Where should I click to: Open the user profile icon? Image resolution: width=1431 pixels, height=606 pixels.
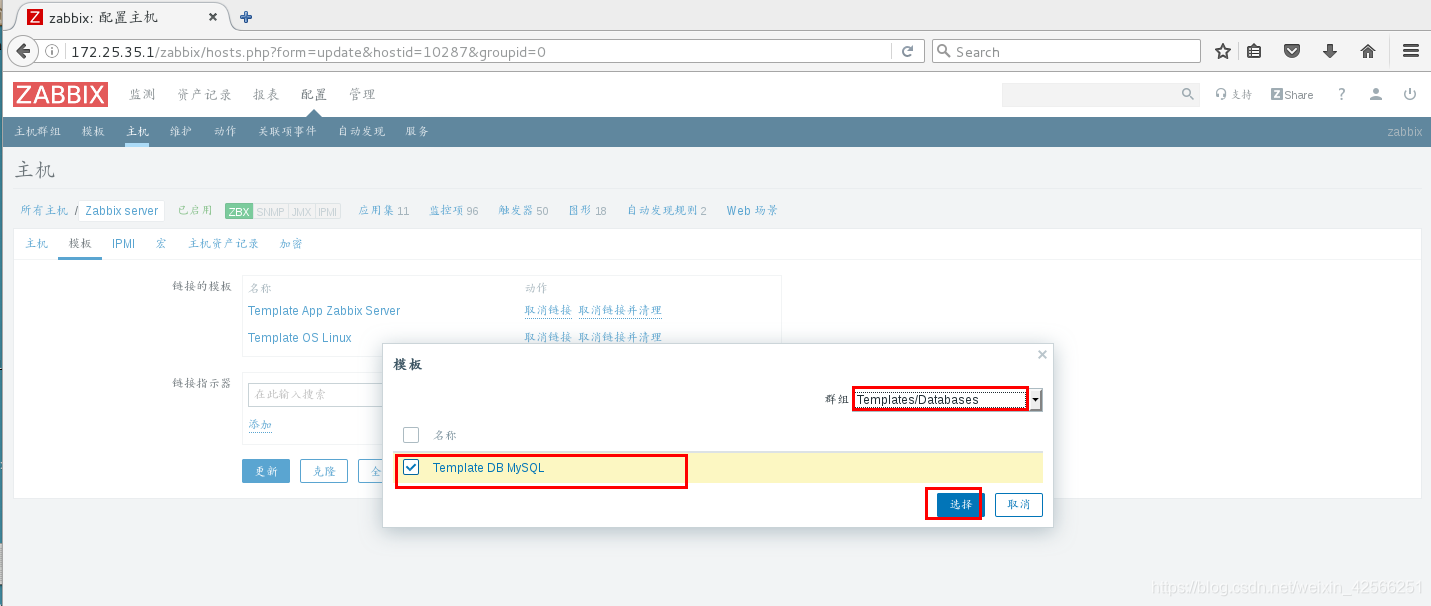pos(1376,94)
